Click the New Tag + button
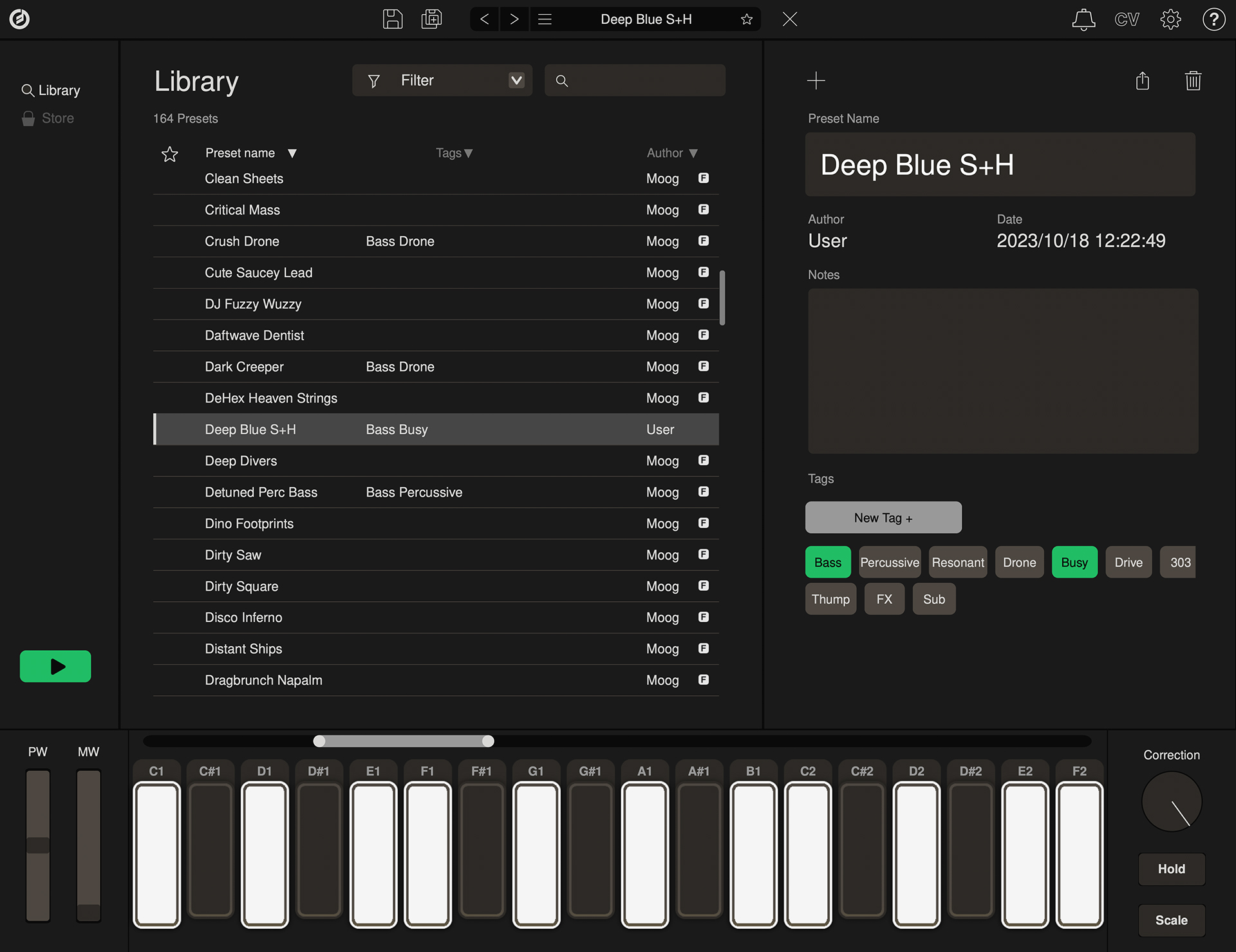The image size is (1236, 952). click(x=883, y=518)
